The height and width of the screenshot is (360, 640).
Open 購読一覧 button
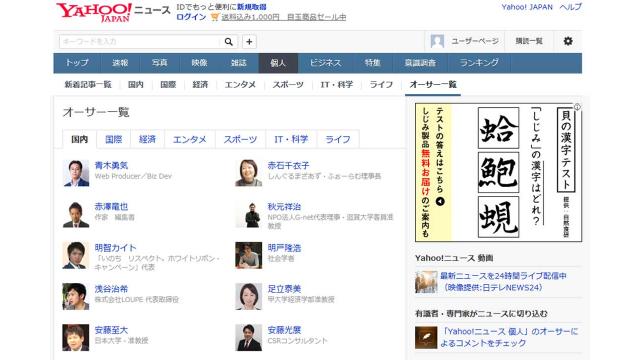pos(529,41)
